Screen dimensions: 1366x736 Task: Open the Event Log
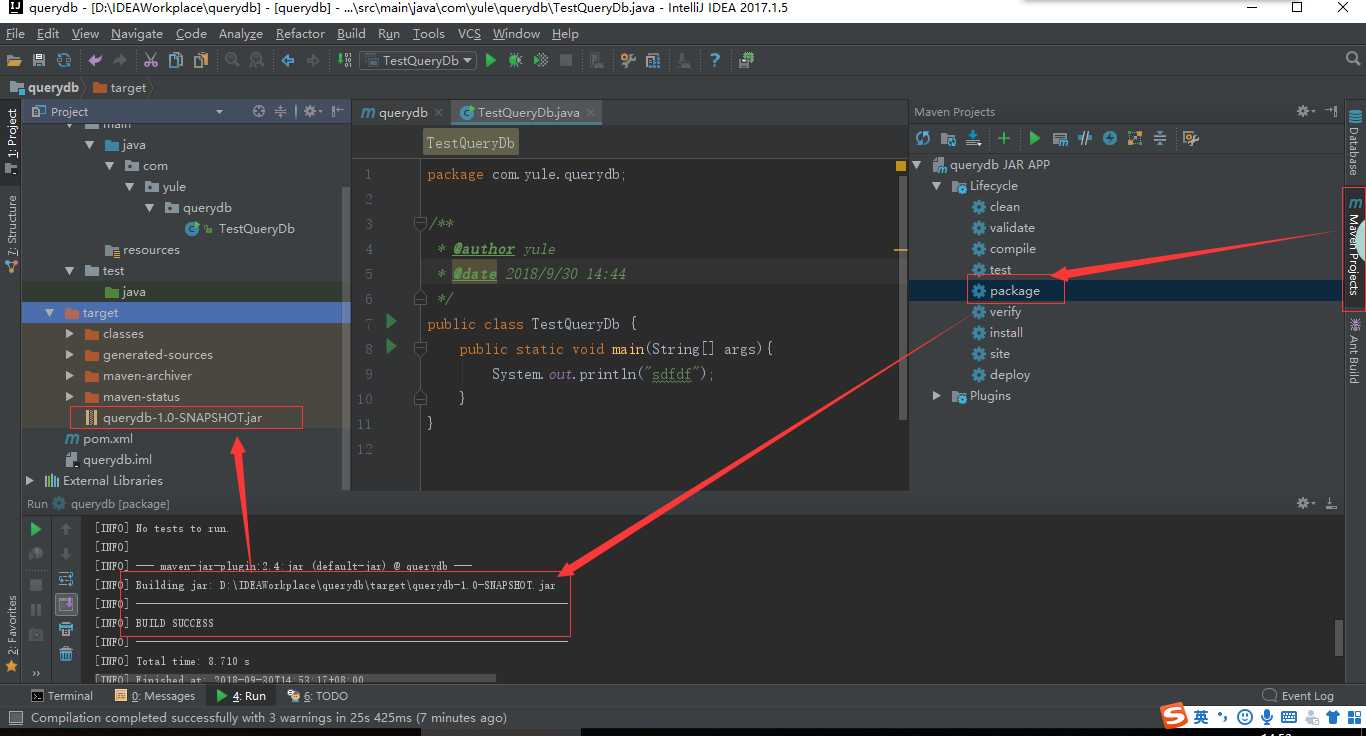1298,696
